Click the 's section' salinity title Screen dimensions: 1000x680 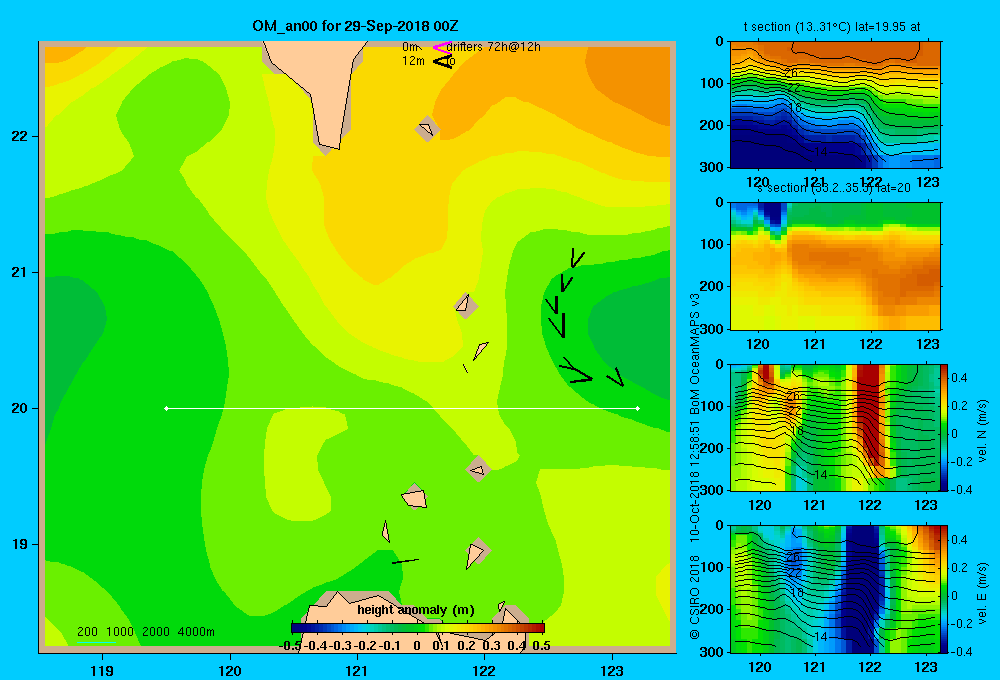pyautogui.click(x=833, y=188)
